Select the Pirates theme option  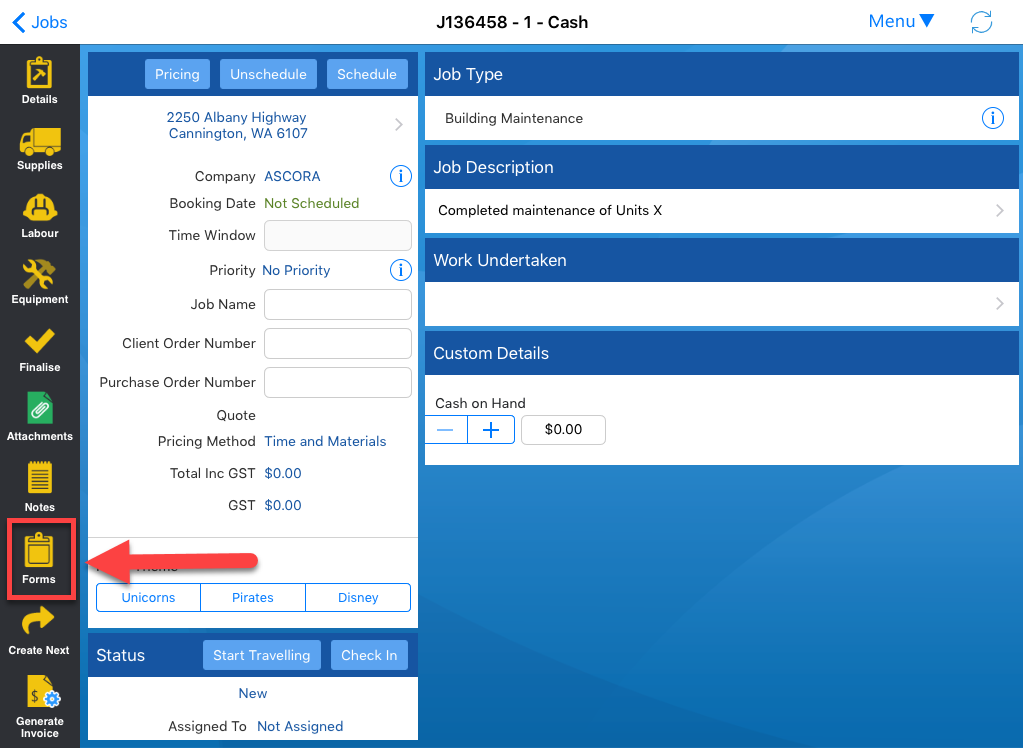[x=253, y=597]
